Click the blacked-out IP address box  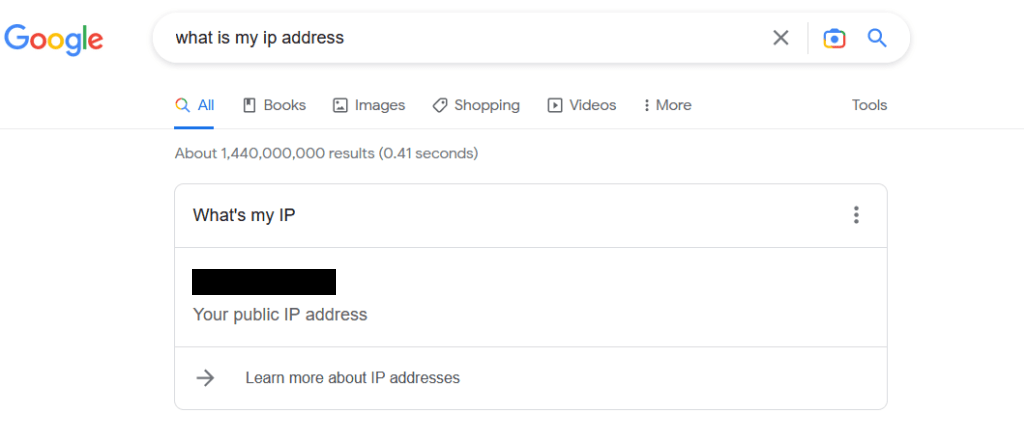point(264,282)
